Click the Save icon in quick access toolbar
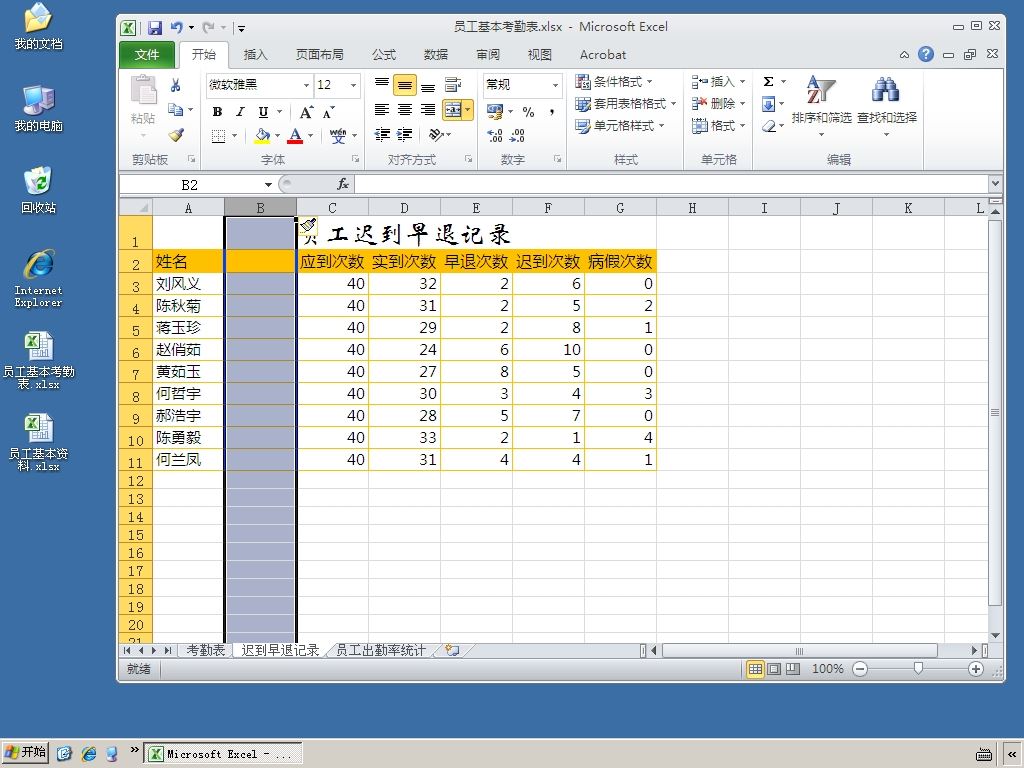This screenshot has height=768, width=1024. [154, 27]
